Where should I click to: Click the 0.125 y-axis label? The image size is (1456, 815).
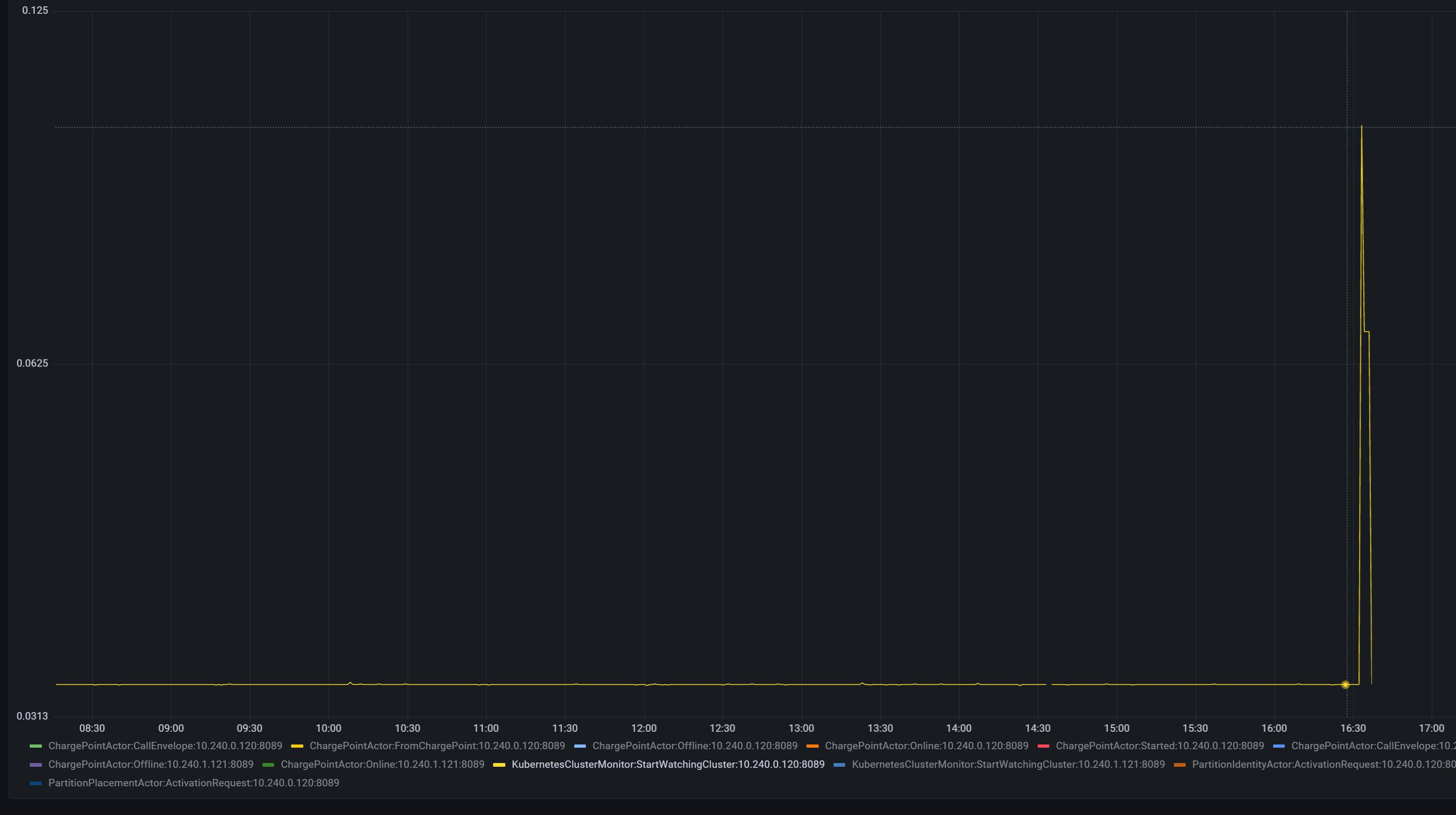point(35,10)
